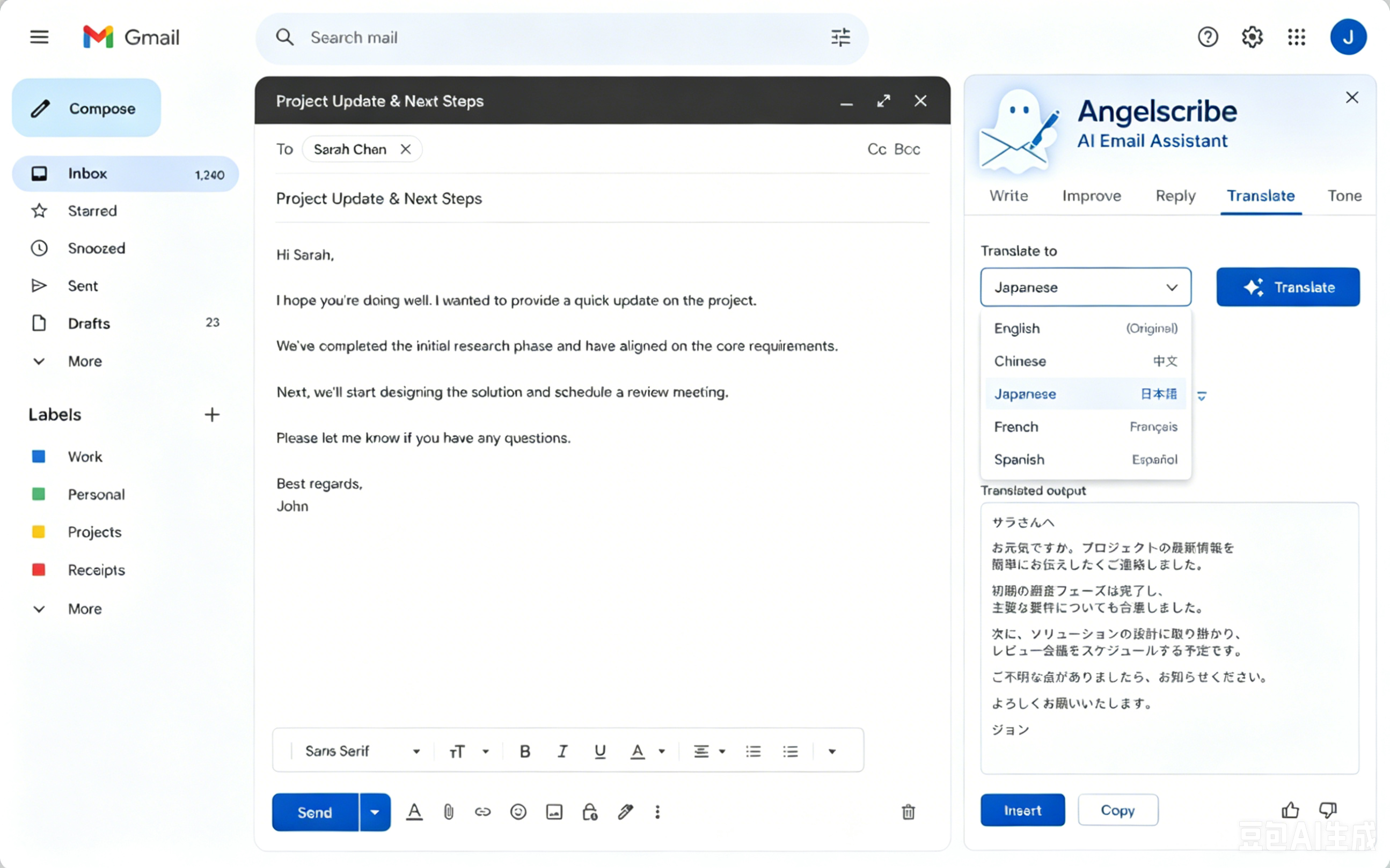Click the Gmail logo

pos(131,38)
